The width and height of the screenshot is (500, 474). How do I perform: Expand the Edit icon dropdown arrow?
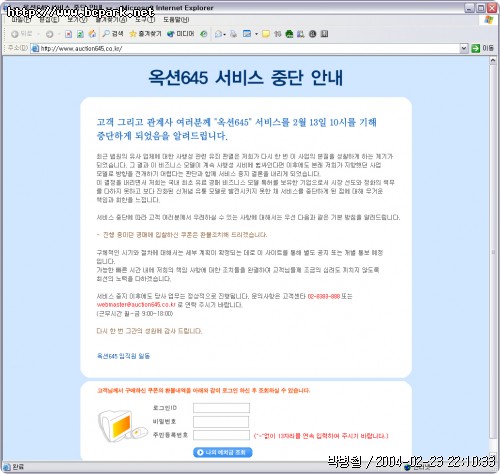coord(256,34)
